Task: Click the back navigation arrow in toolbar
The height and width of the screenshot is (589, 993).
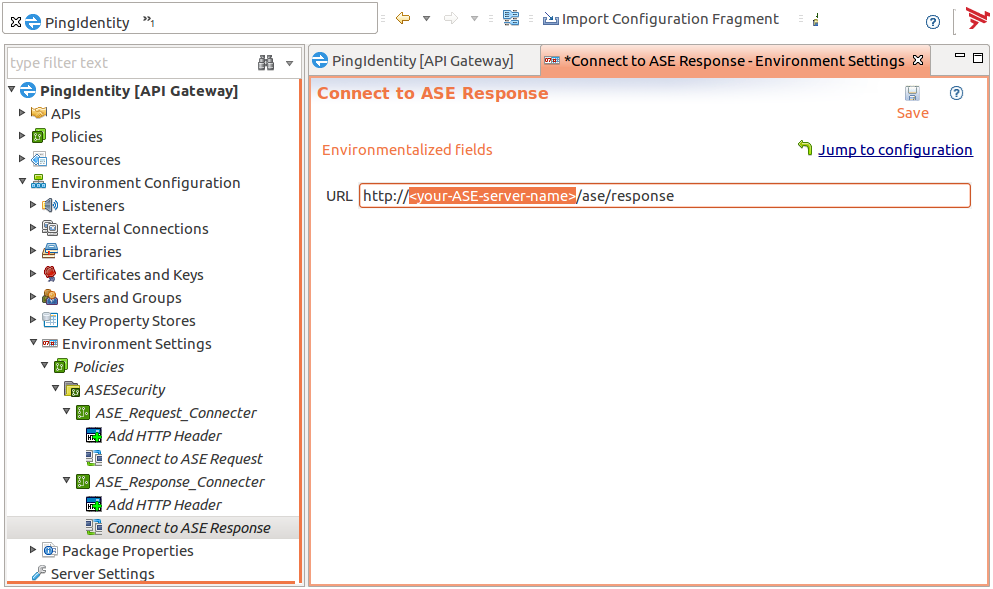Action: (x=403, y=19)
